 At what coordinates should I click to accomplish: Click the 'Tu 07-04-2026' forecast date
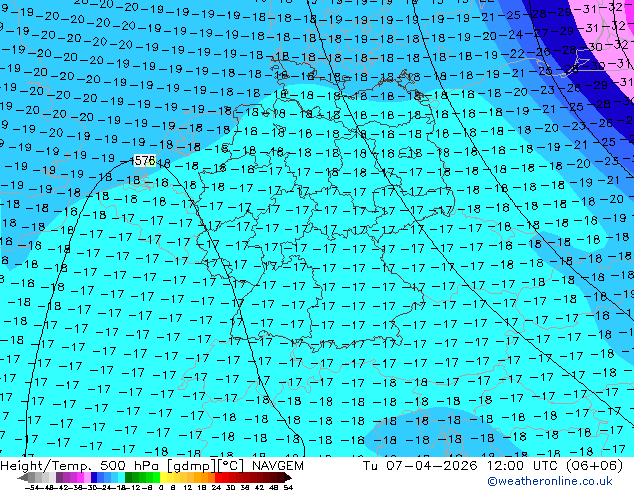[x=420, y=466]
